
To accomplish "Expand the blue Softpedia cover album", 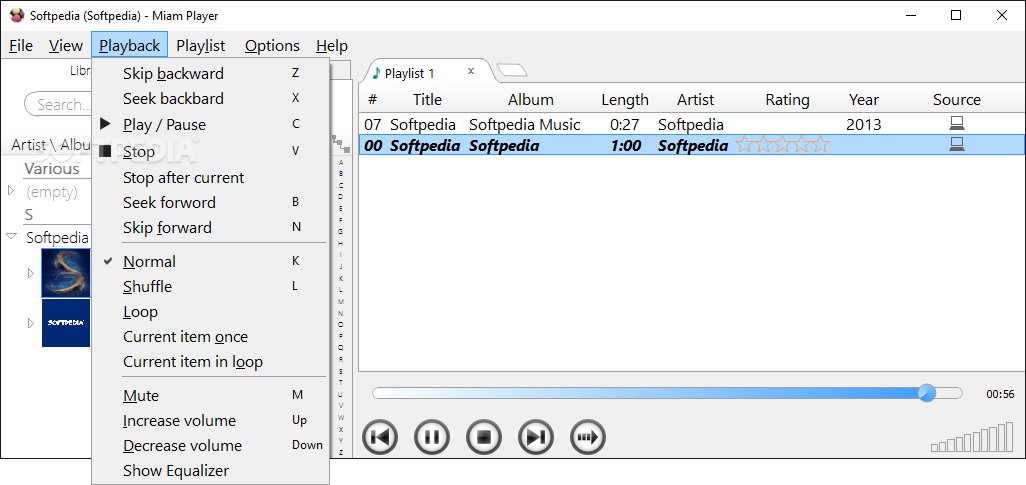I will point(30,323).
